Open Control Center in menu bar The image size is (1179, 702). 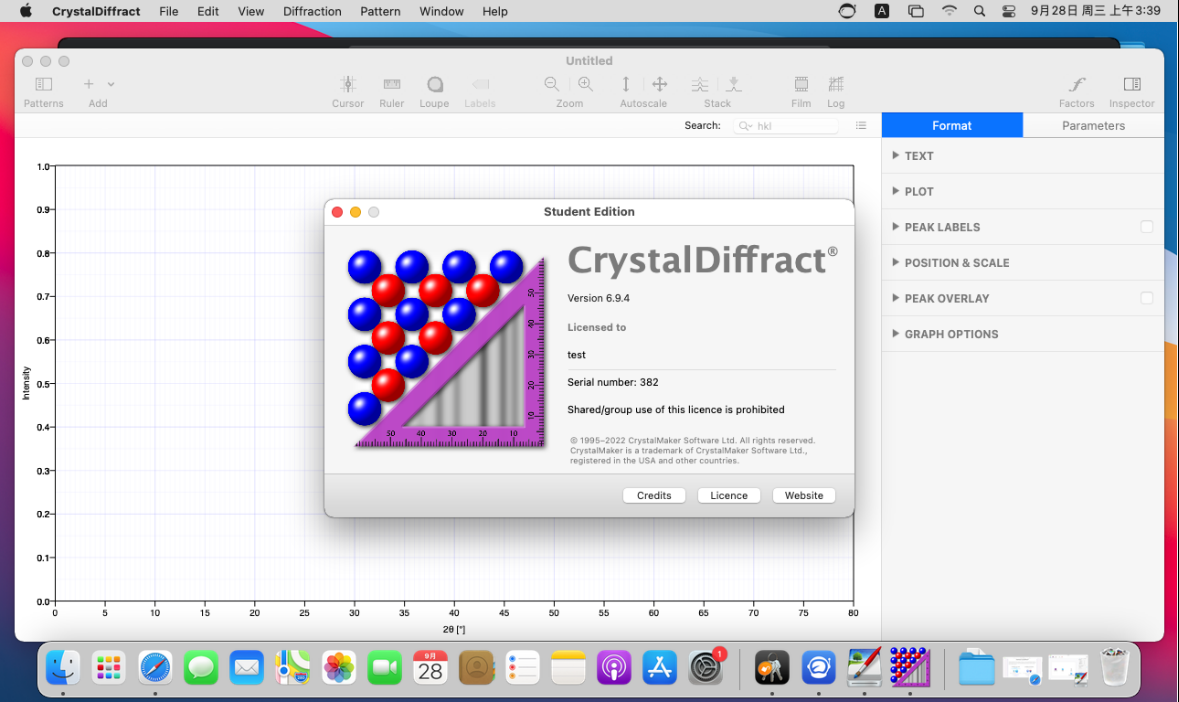[1009, 11]
